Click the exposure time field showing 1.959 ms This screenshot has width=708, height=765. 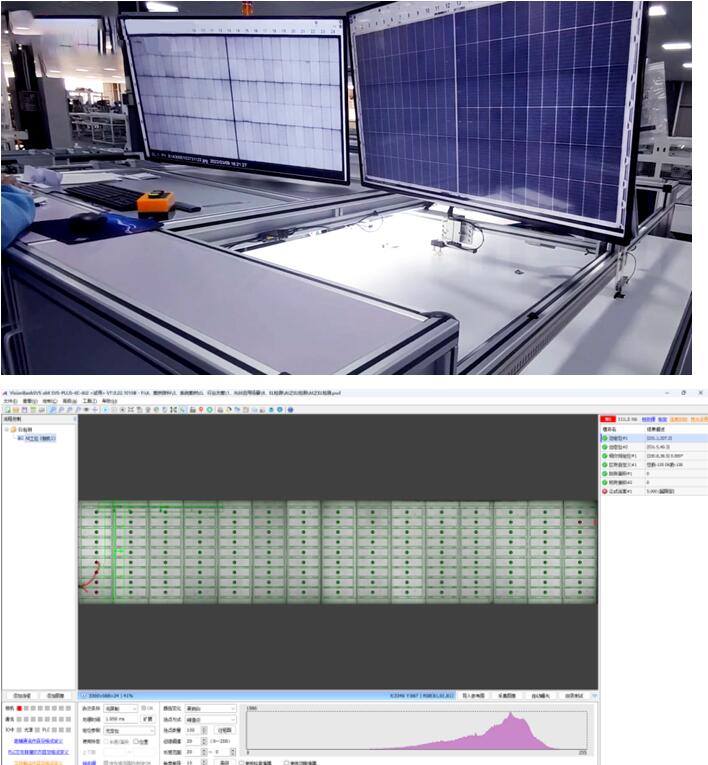click(121, 719)
